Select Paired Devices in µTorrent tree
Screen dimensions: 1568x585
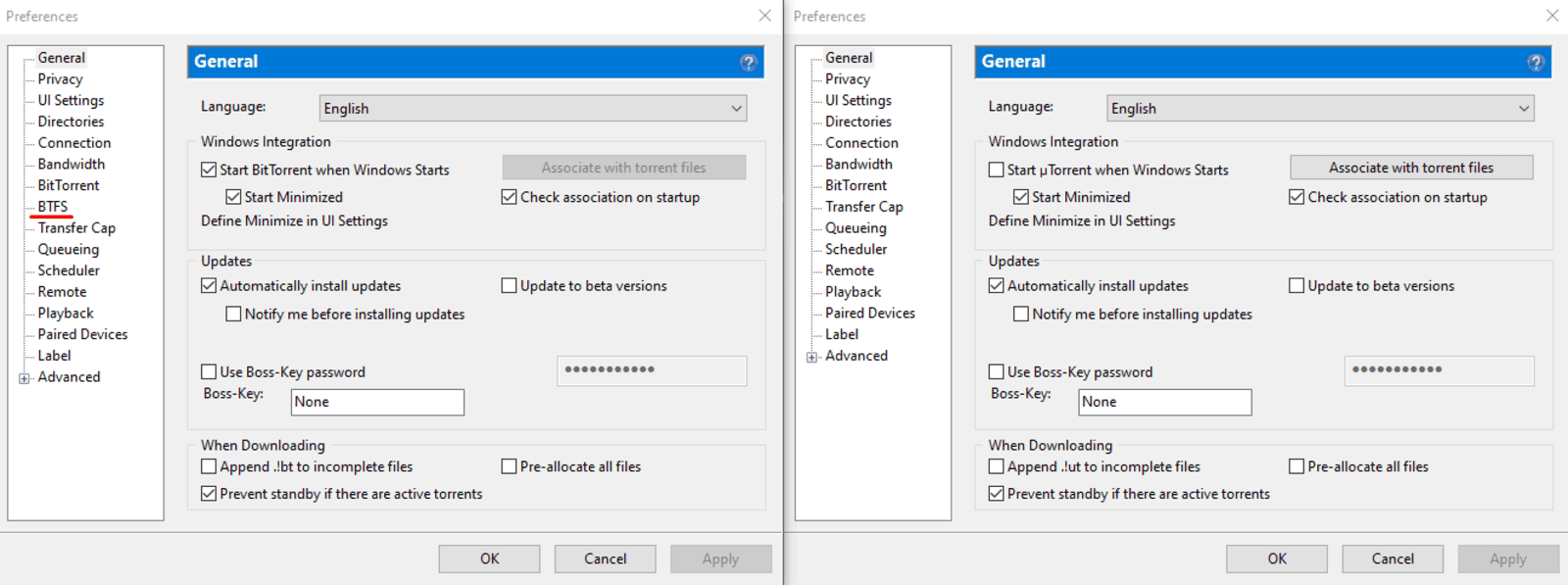870,314
